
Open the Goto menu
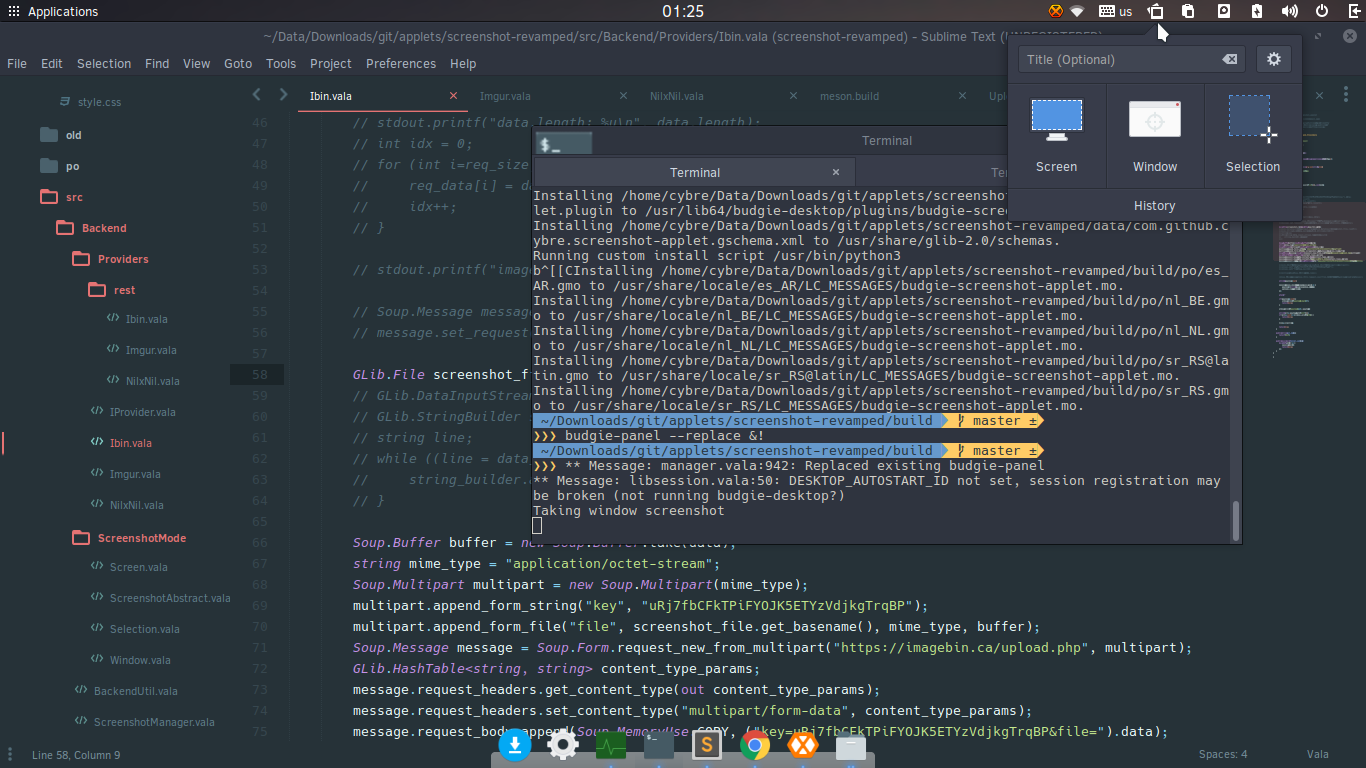tap(238, 63)
